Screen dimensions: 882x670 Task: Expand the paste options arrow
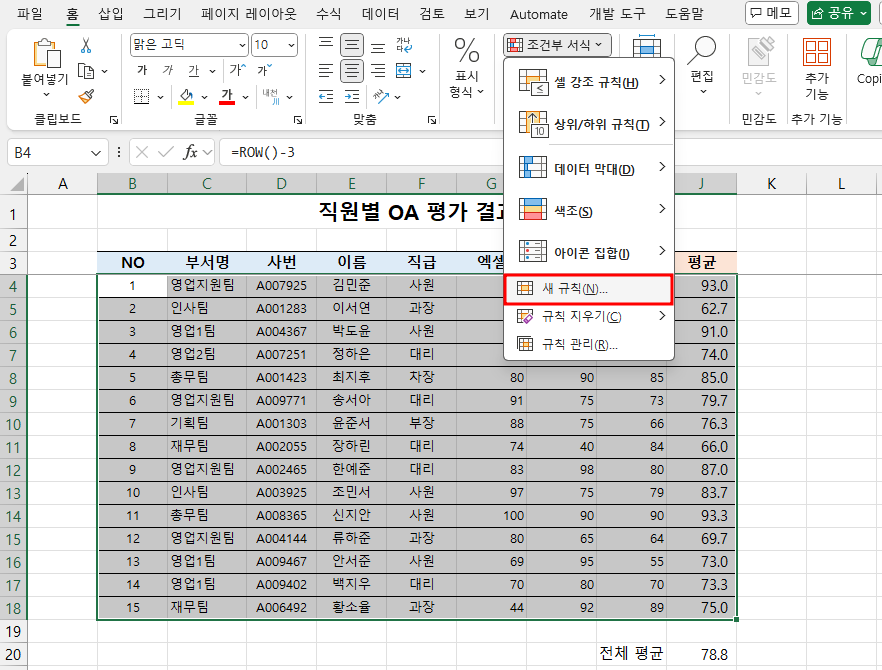[x=46, y=94]
